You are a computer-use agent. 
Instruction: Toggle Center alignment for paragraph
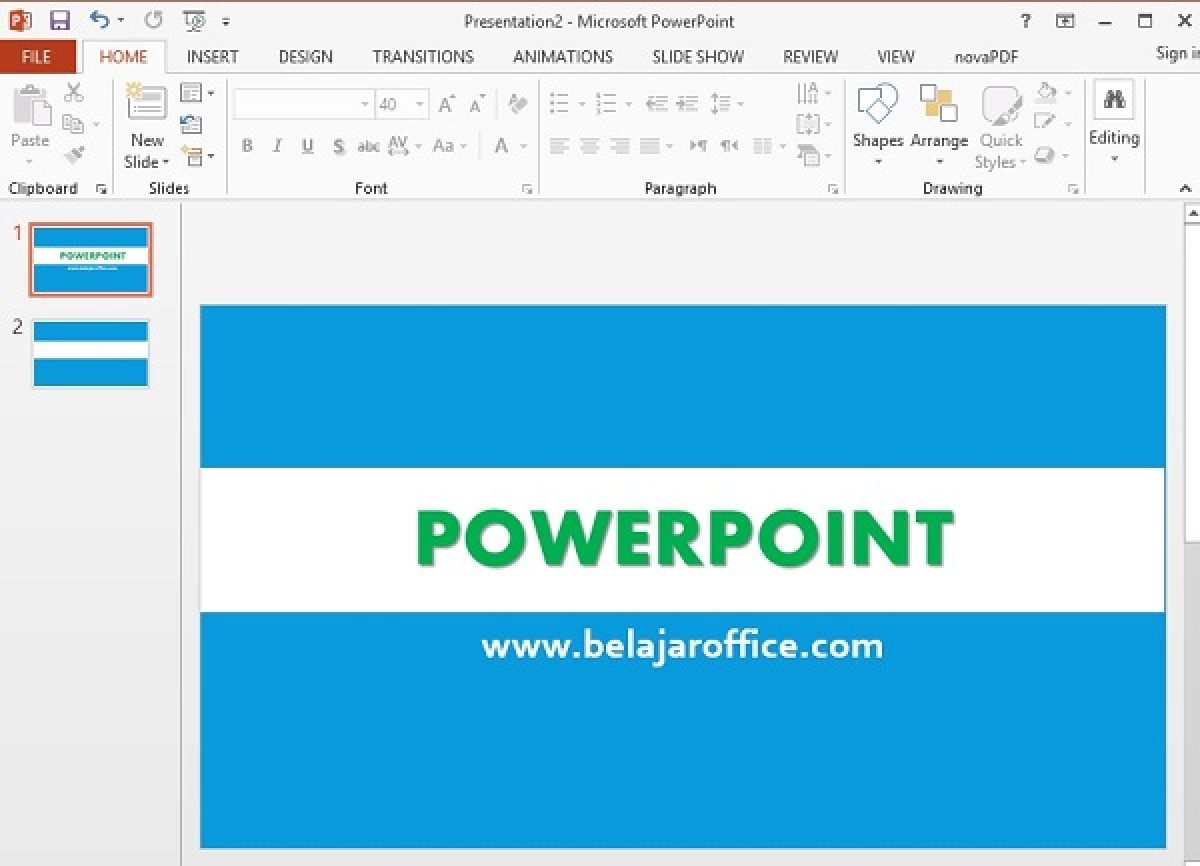589,147
